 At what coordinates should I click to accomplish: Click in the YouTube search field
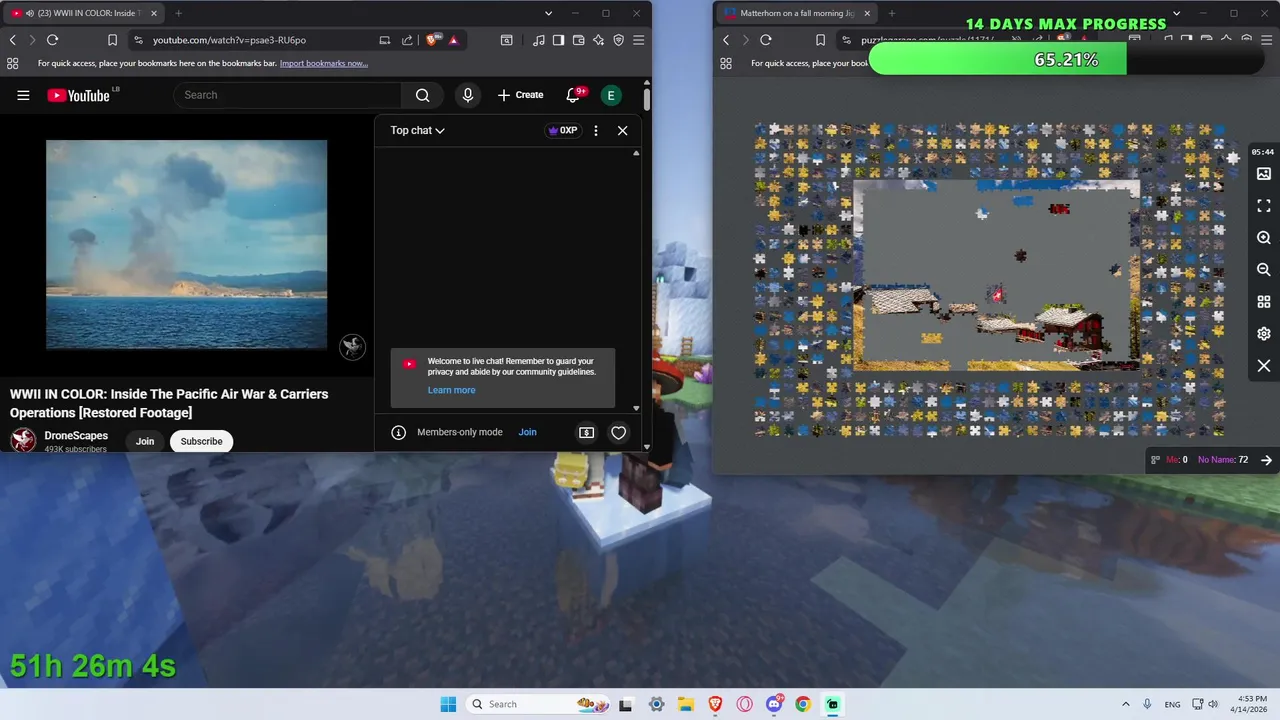point(288,95)
